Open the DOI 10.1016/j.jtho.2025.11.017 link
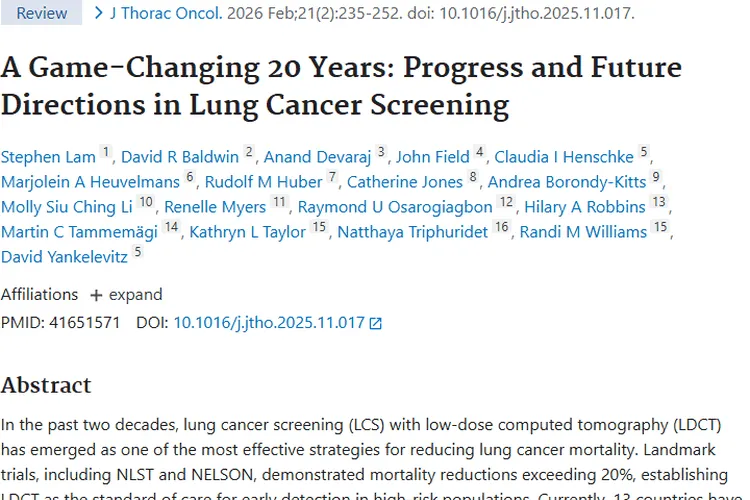This screenshot has width=750, height=500. (269, 323)
